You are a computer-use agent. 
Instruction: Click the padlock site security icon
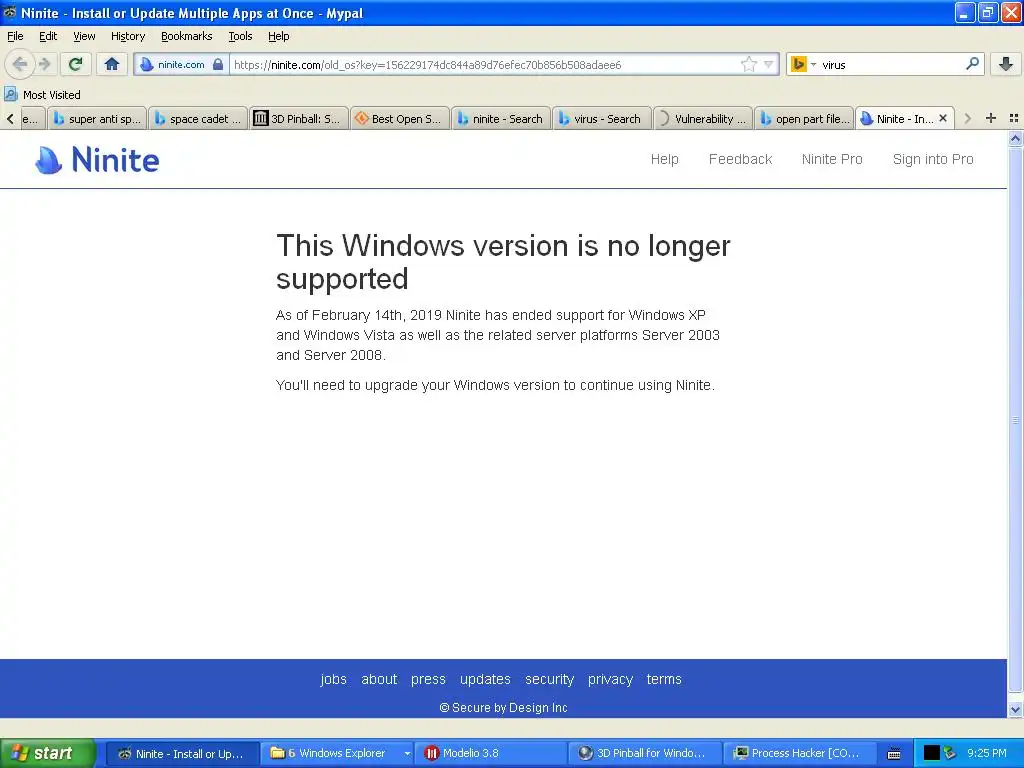[x=218, y=65]
